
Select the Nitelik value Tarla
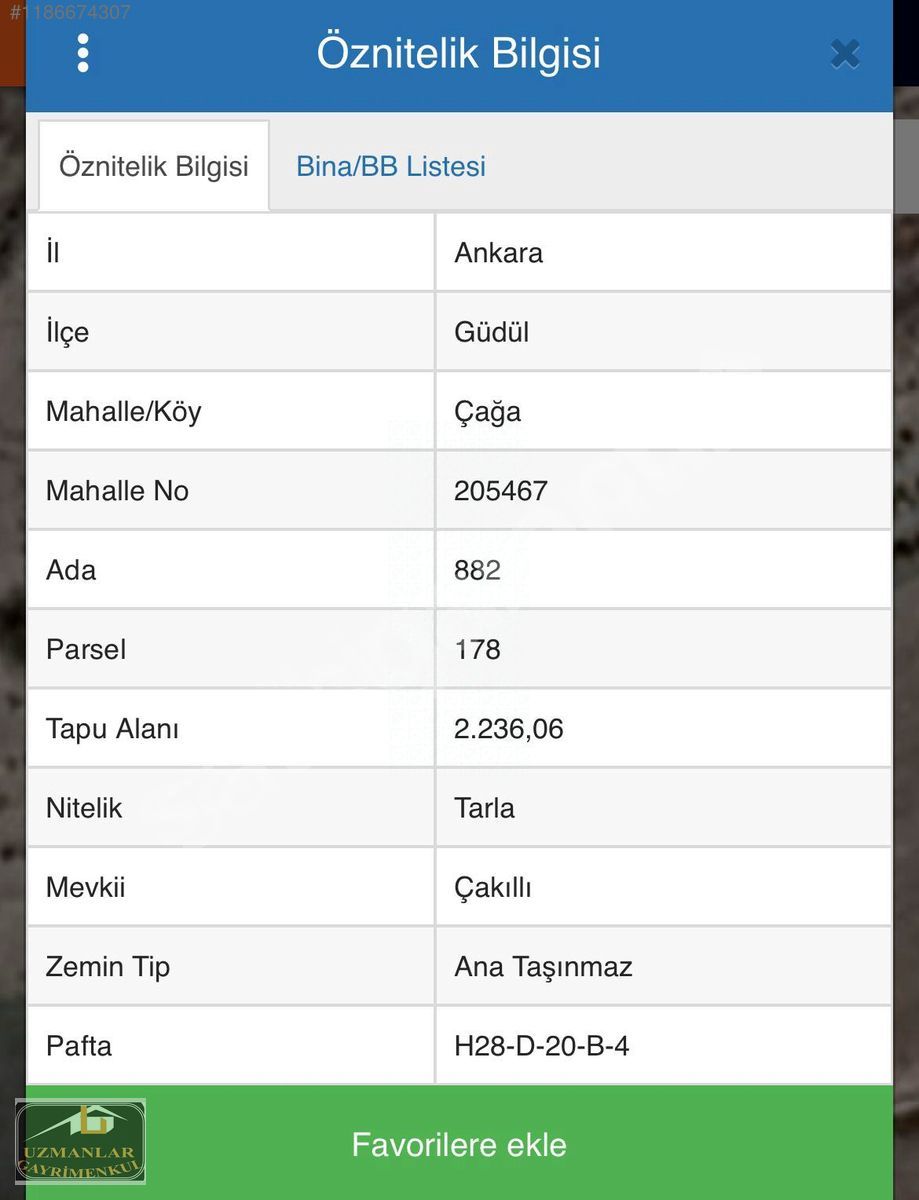tap(485, 808)
